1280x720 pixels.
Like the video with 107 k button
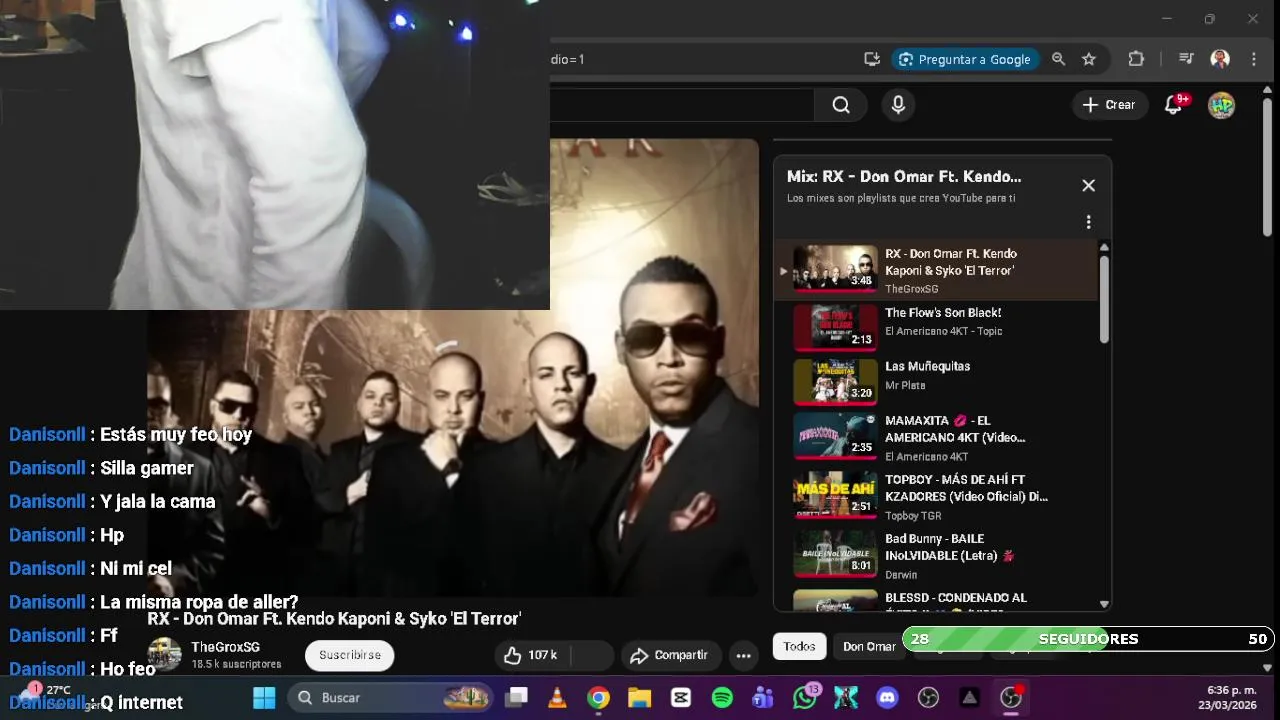tap(531, 655)
